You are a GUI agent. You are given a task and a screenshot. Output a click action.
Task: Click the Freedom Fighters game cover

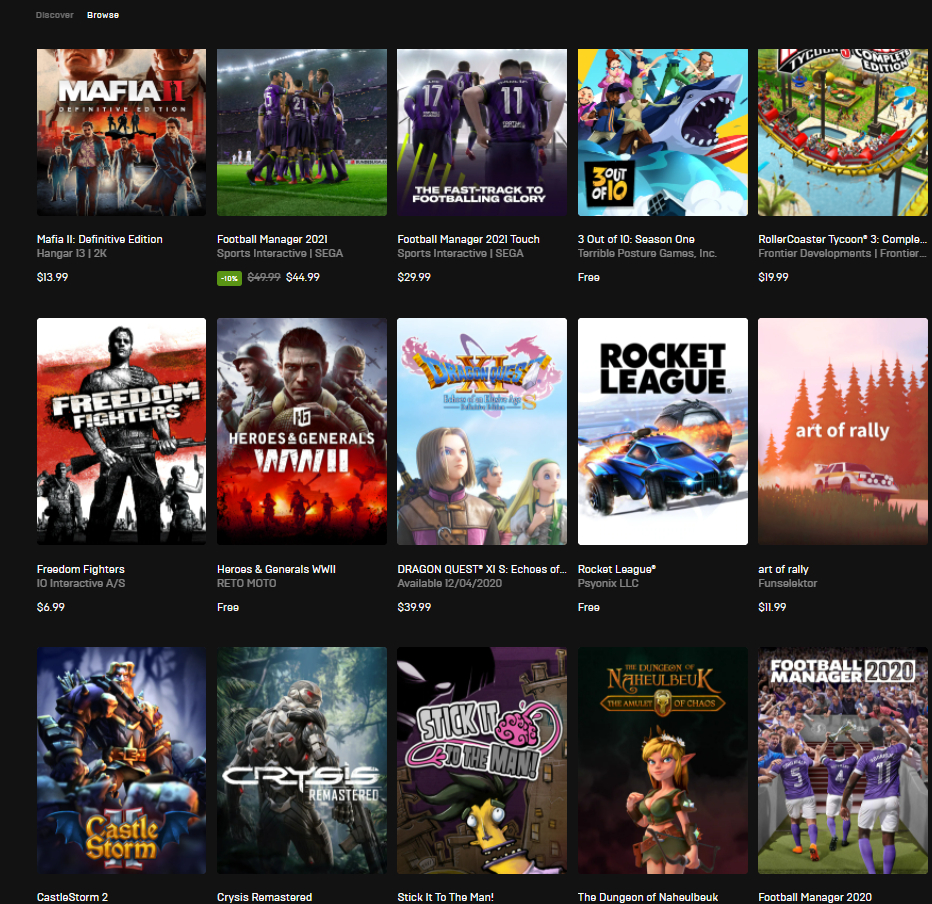[121, 431]
